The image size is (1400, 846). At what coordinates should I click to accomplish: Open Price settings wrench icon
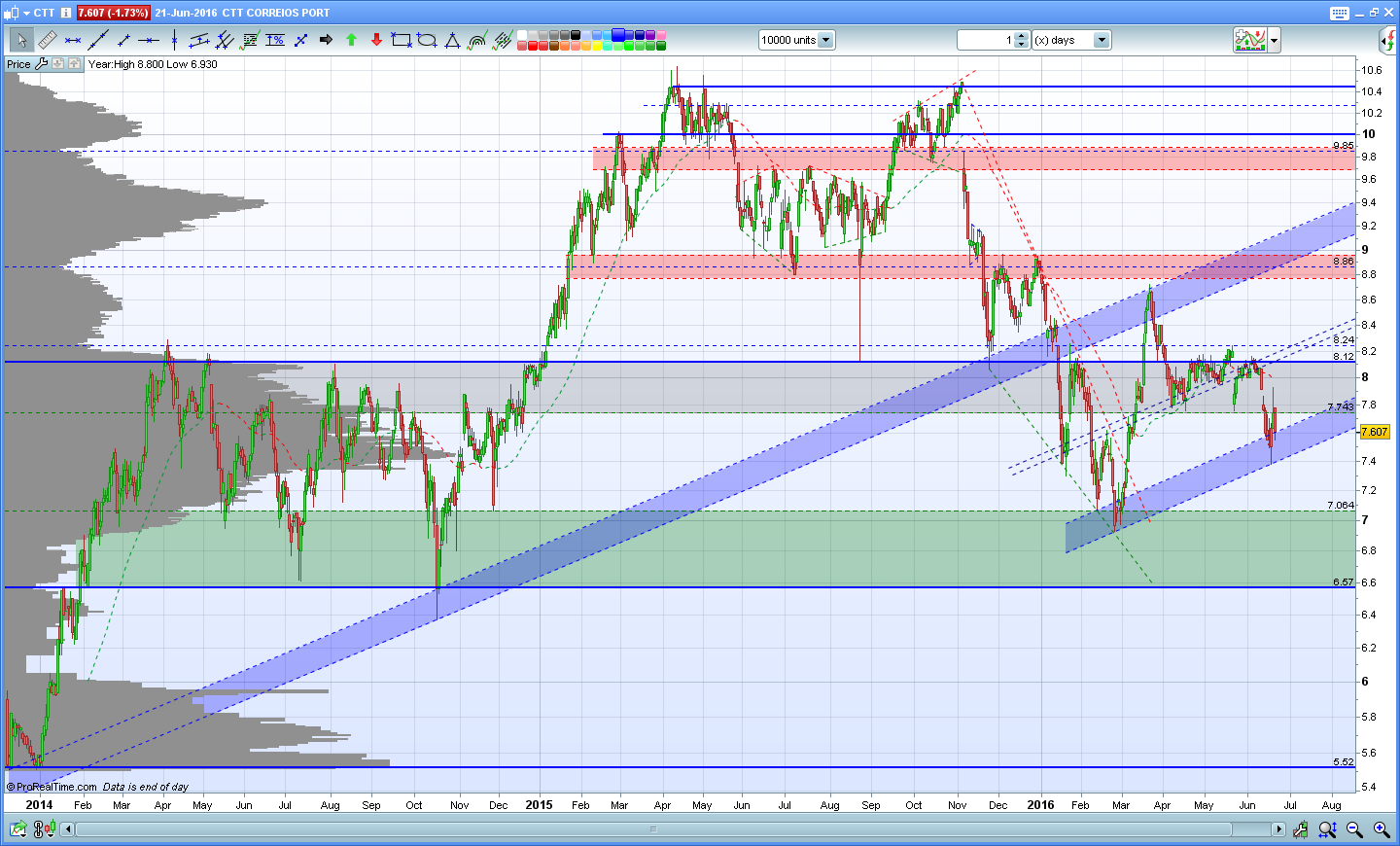41,64
